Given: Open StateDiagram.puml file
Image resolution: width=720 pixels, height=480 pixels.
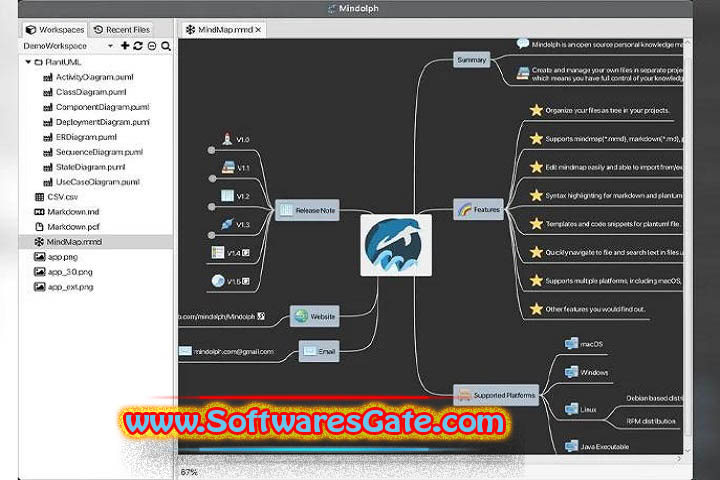Looking at the screenshot, I should (84, 167).
